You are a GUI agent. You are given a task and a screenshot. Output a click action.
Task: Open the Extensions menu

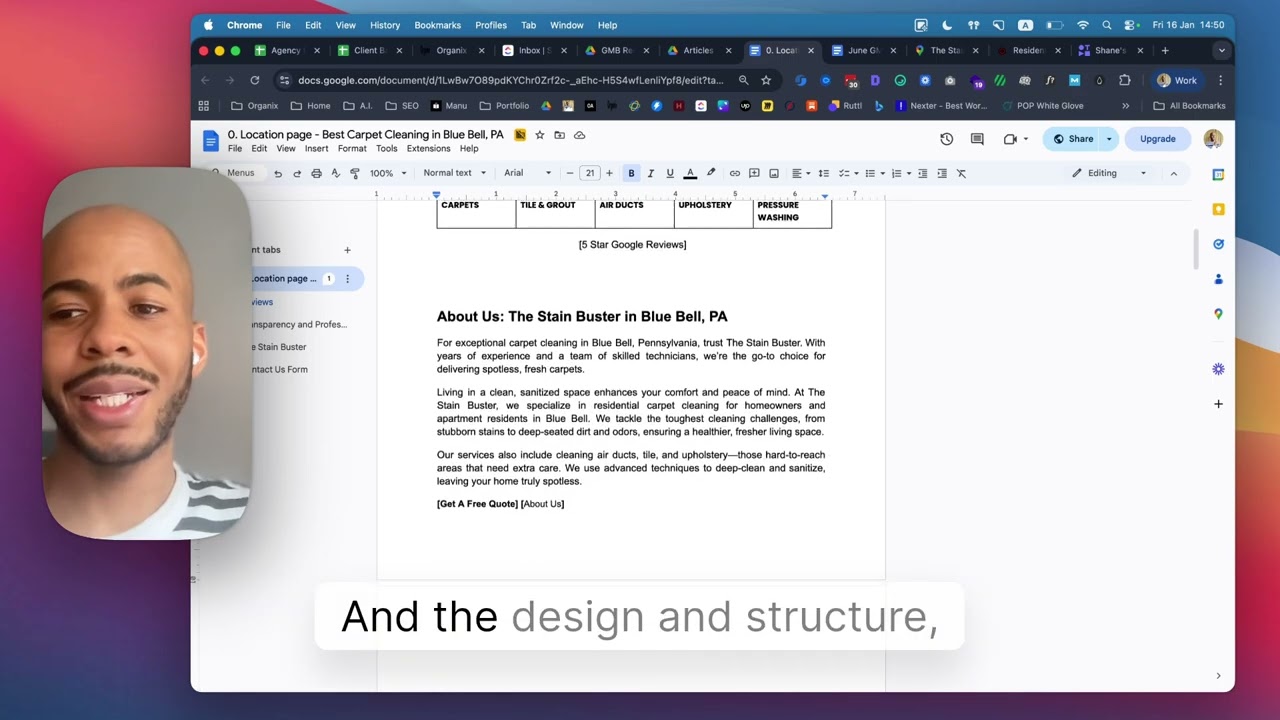428,149
